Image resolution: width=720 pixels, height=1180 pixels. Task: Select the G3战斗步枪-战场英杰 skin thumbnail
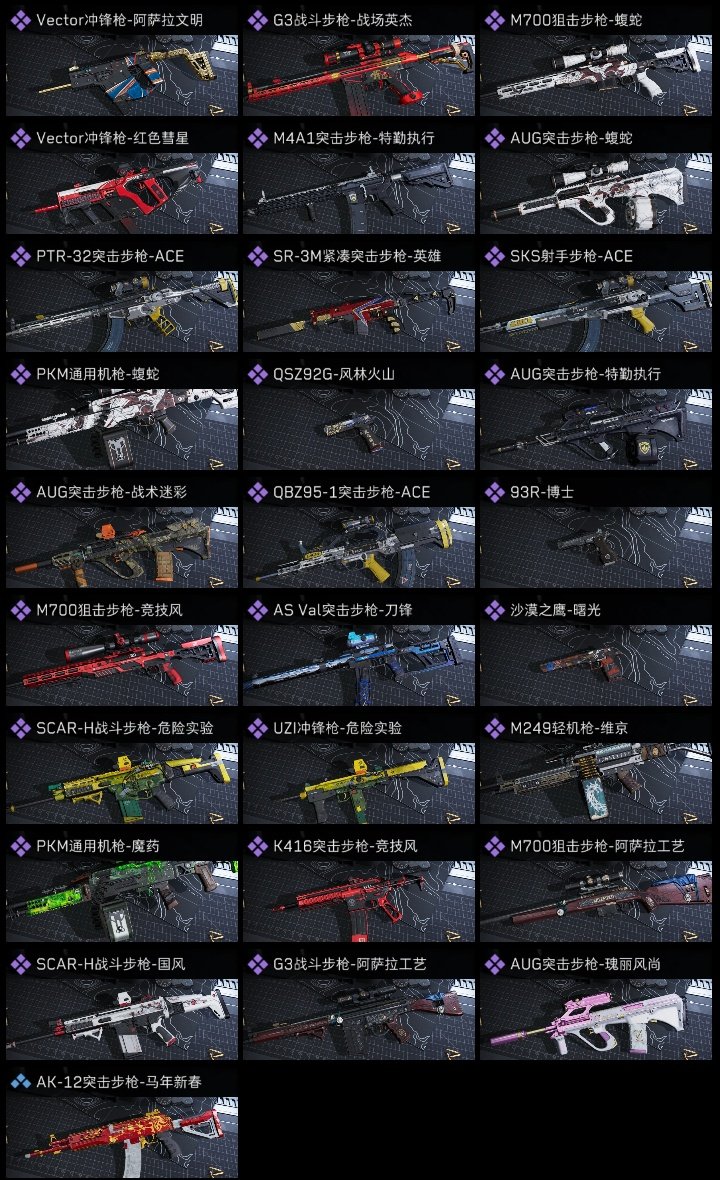359,75
